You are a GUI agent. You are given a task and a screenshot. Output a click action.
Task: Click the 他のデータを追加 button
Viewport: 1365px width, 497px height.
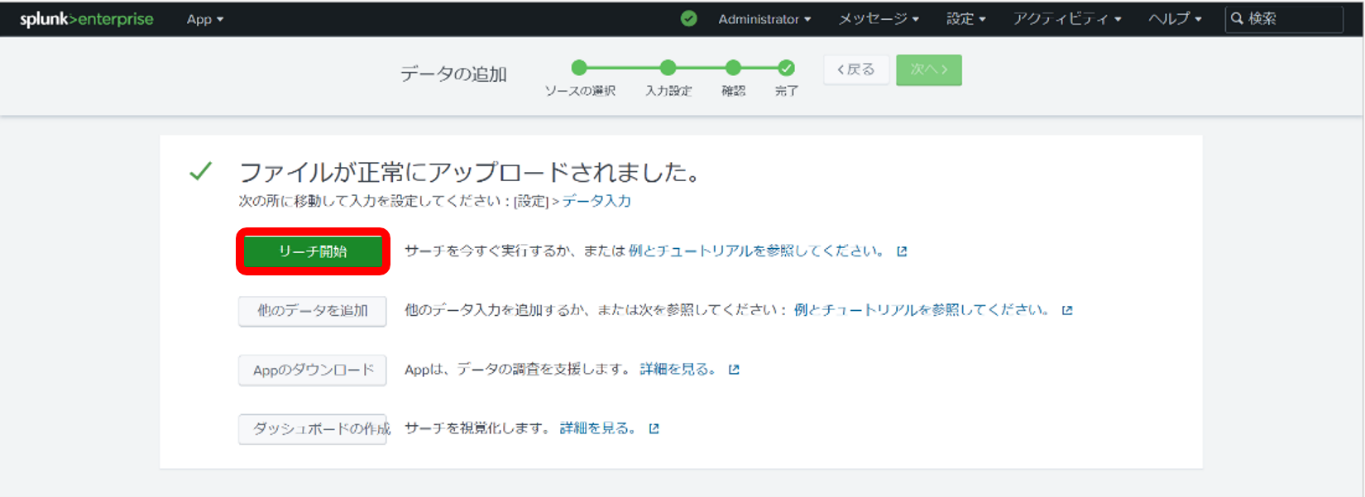tap(312, 311)
